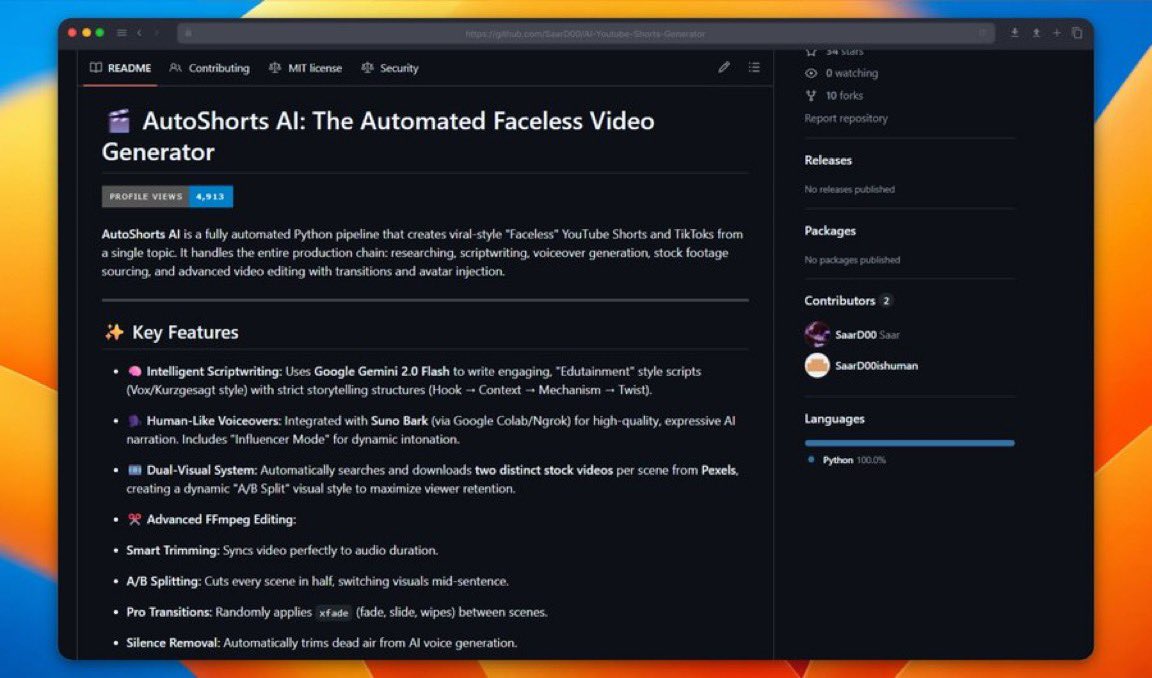
Task: Click the pencil edit README icon
Action: coord(724,68)
